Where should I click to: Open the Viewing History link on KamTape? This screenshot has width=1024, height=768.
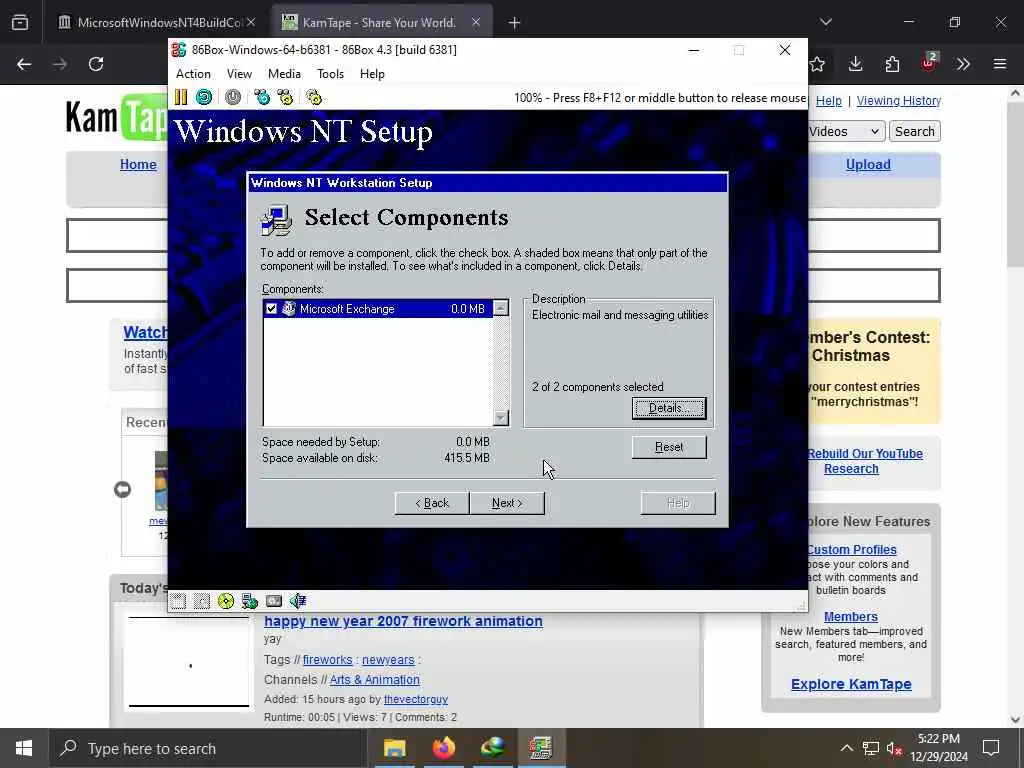pyautogui.click(x=899, y=101)
